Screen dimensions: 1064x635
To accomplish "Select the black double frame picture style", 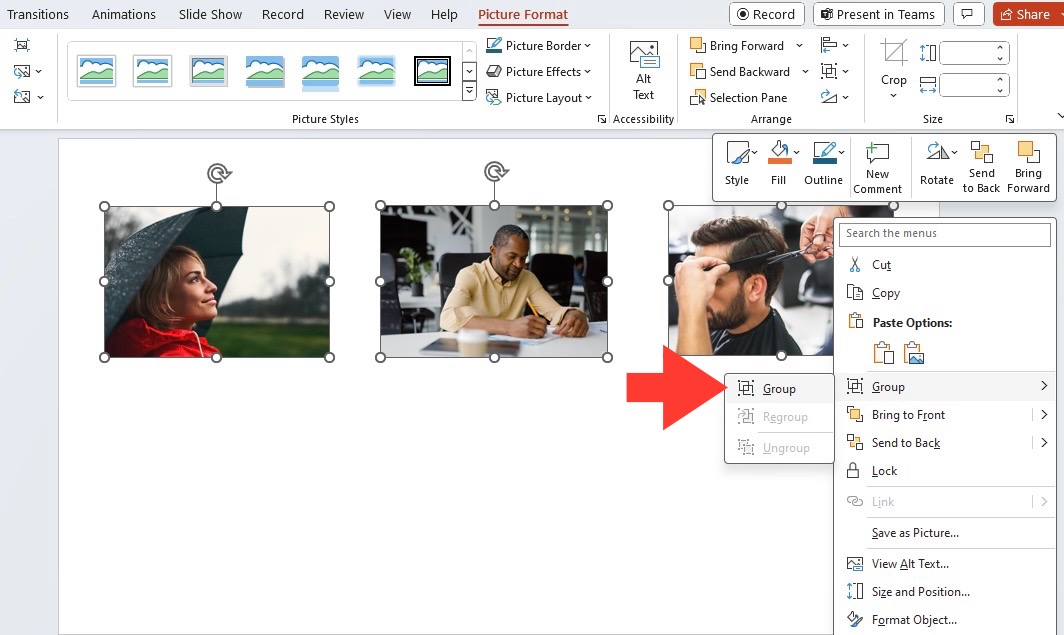I will tap(432, 71).
